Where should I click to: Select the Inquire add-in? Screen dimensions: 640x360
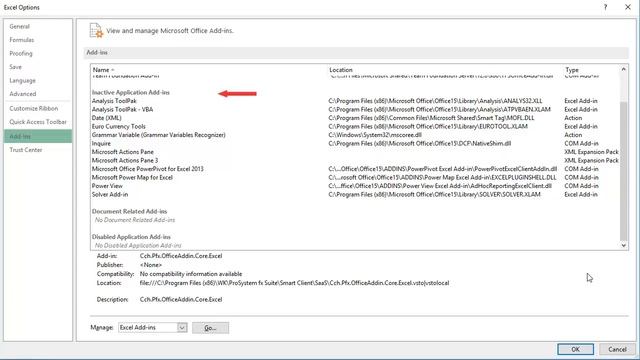tap(355, 143)
